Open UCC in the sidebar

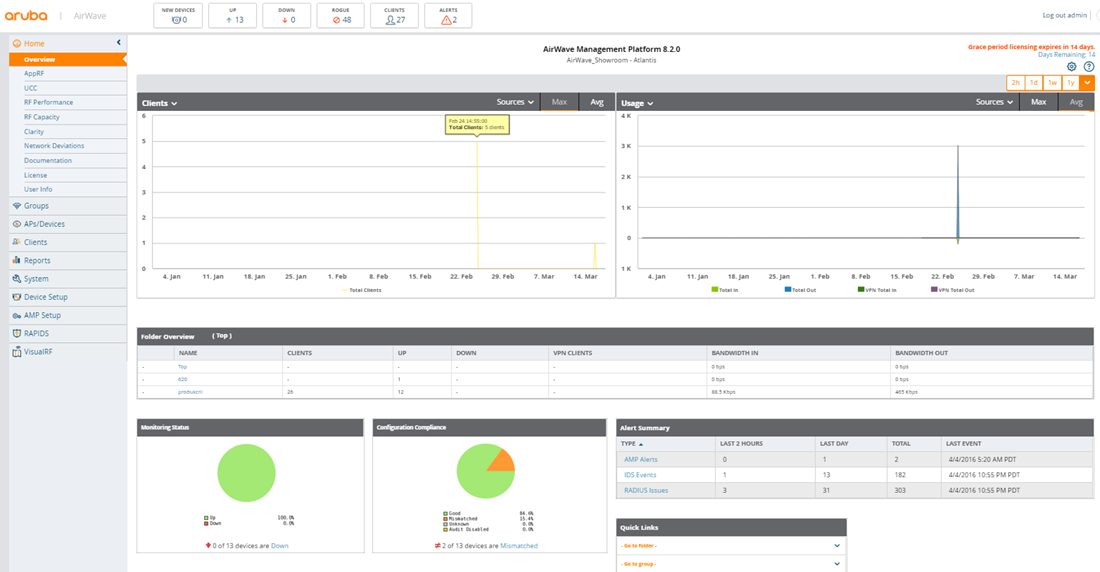[x=31, y=88]
